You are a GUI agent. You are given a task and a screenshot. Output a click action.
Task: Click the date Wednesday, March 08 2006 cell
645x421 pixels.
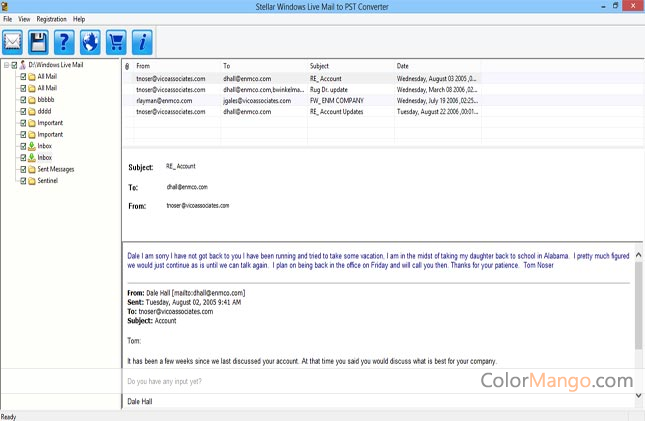437,90
